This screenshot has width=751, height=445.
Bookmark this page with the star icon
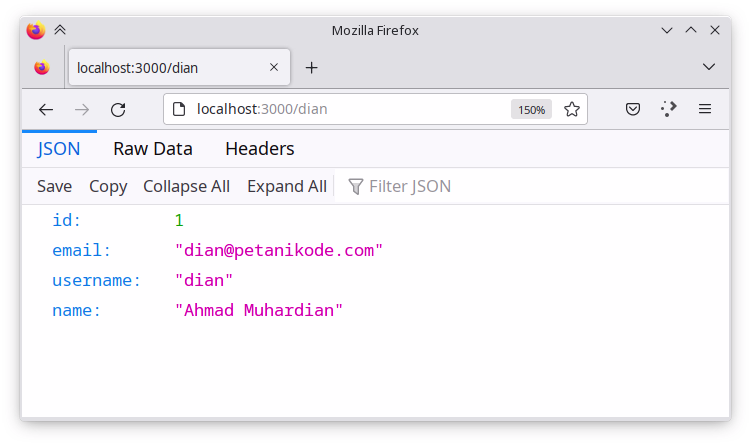coord(572,109)
